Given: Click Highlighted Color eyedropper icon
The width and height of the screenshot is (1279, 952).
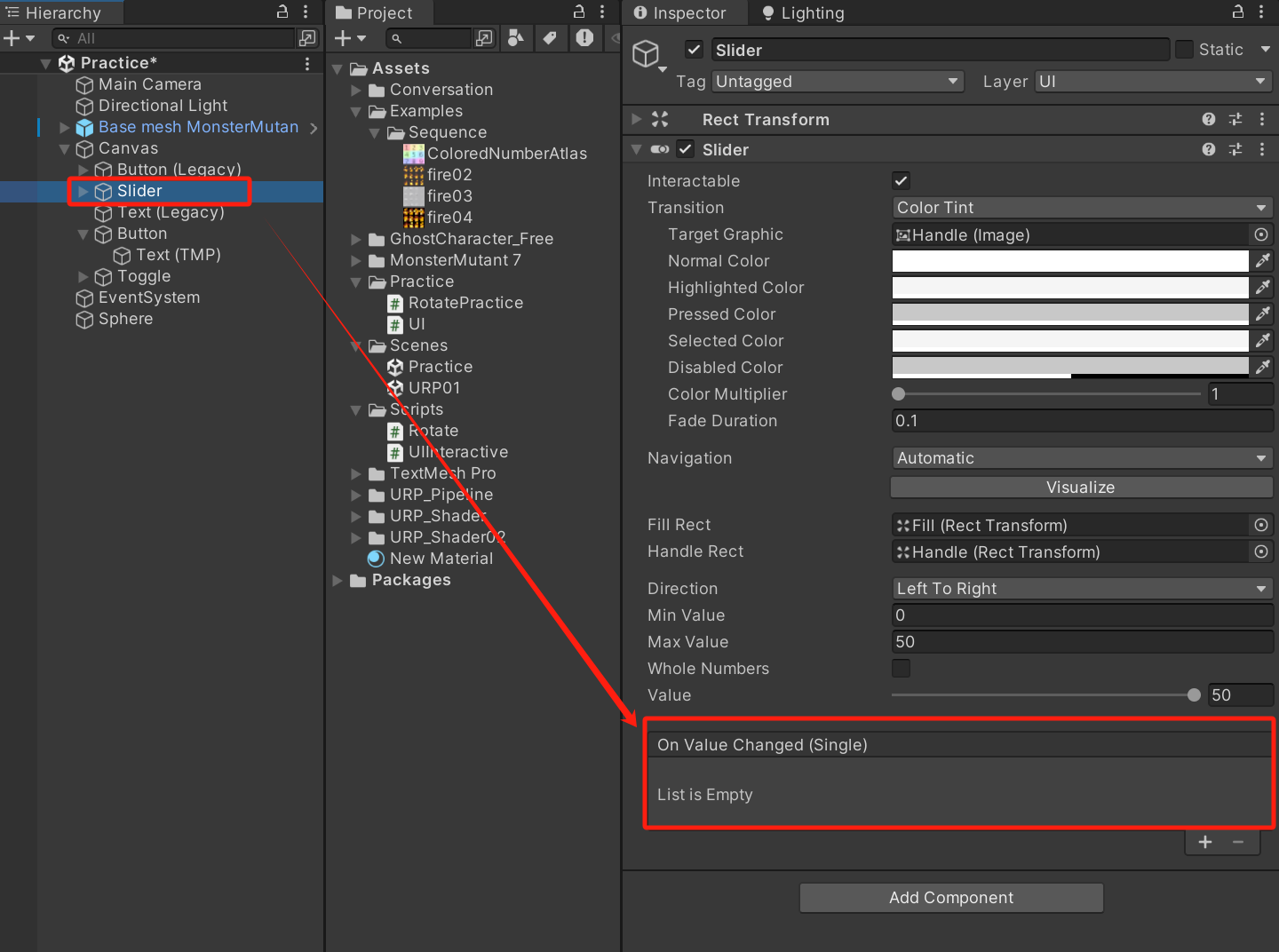Looking at the screenshot, I should [1262, 288].
